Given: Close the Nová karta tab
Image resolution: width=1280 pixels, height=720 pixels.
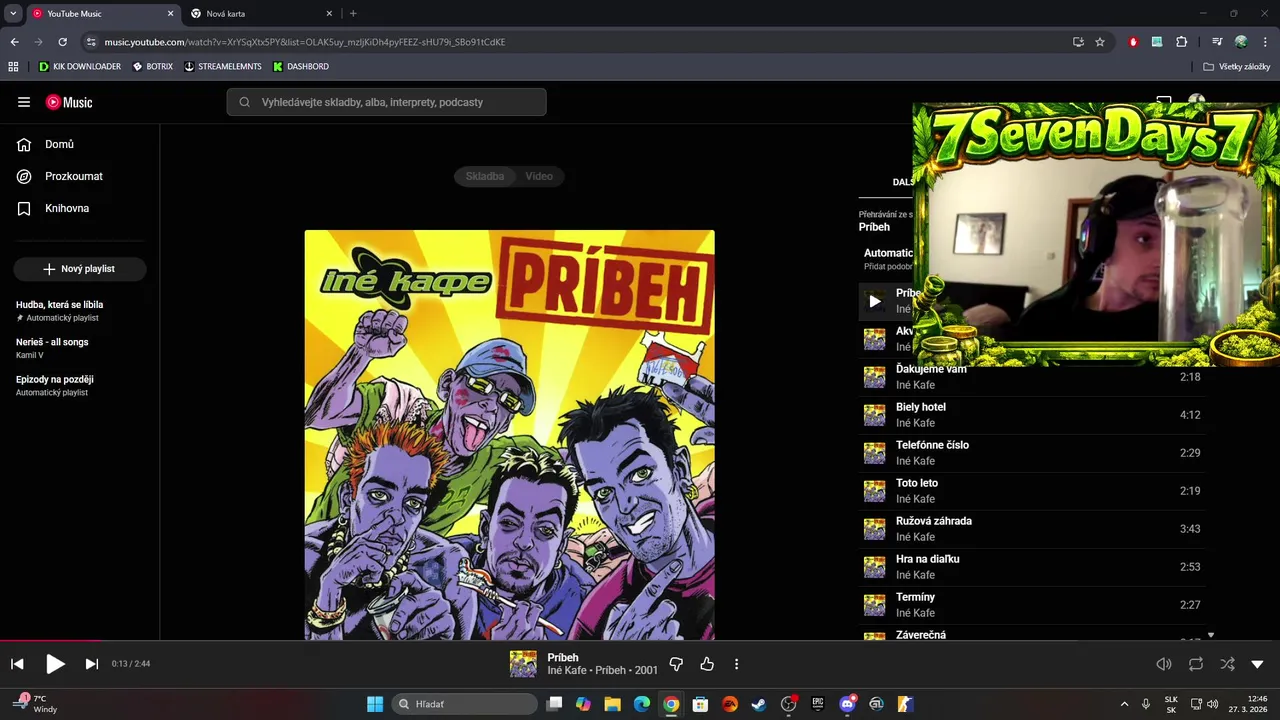Looking at the screenshot, I should point(330,14).
